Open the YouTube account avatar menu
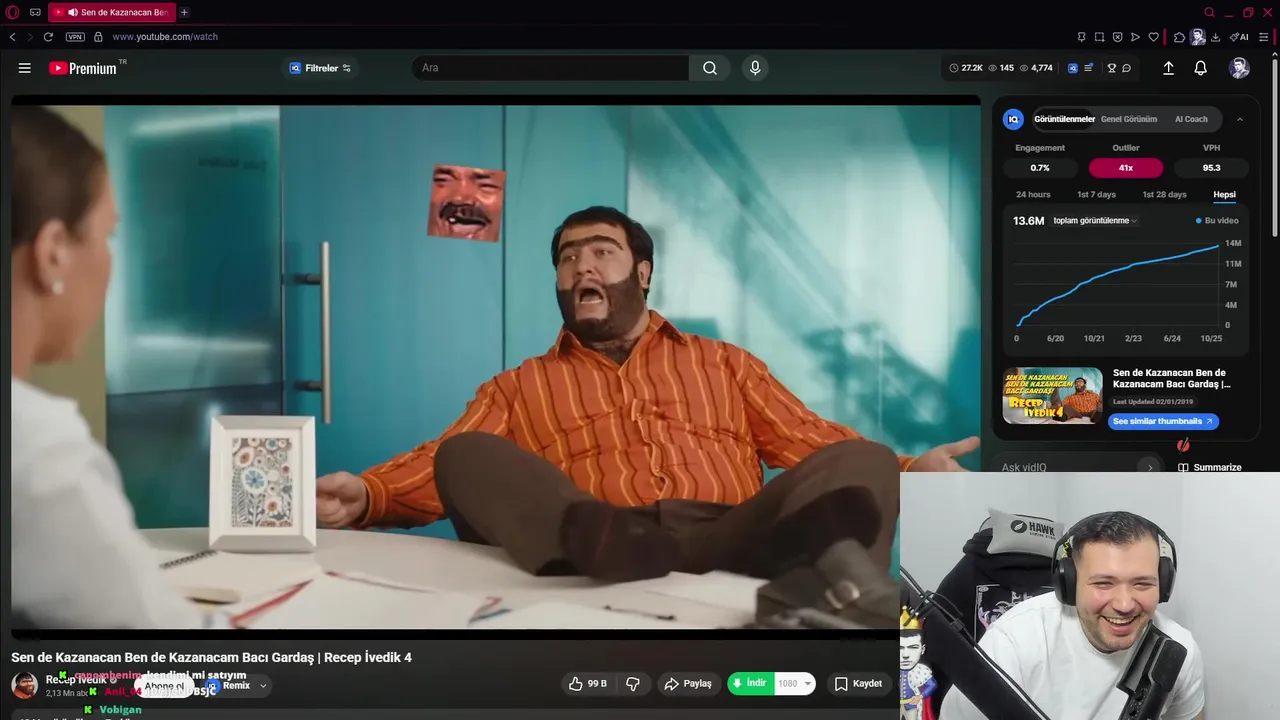Image resolution: width=1280 pixels, height=720 pixels. 1239,68
